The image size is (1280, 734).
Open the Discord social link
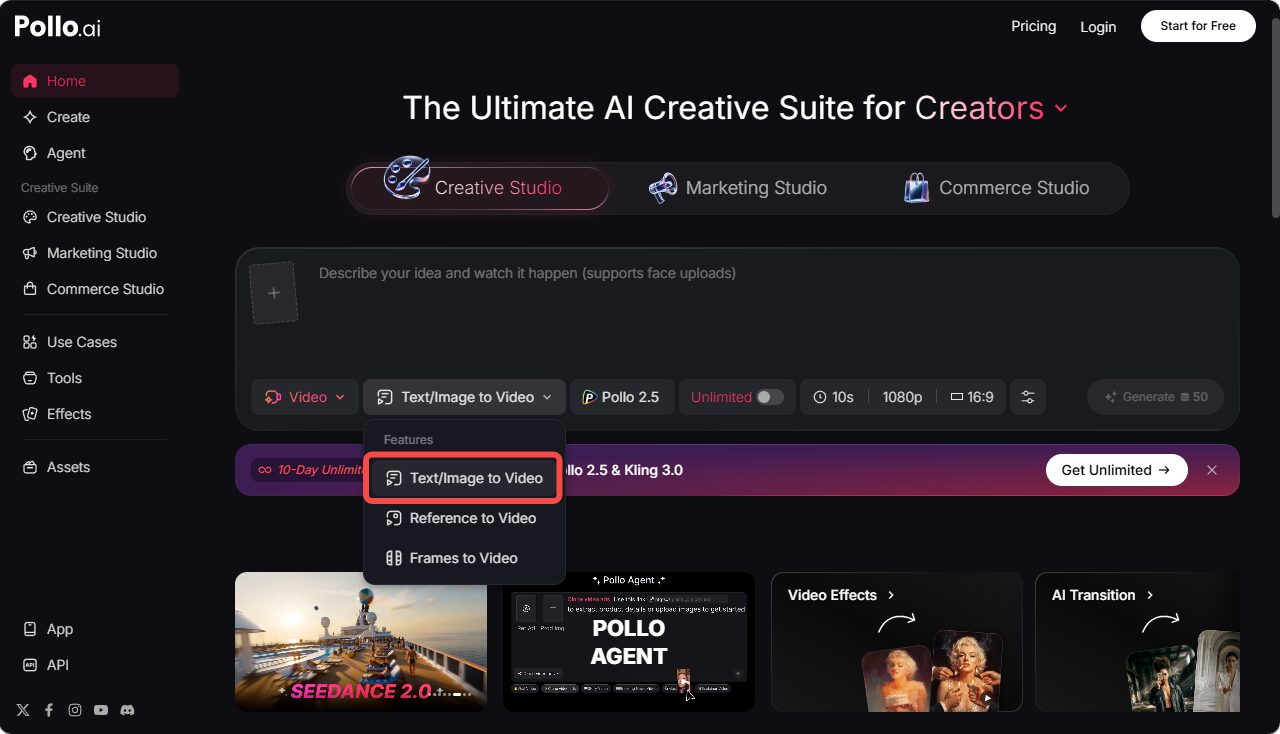[127, 710]
